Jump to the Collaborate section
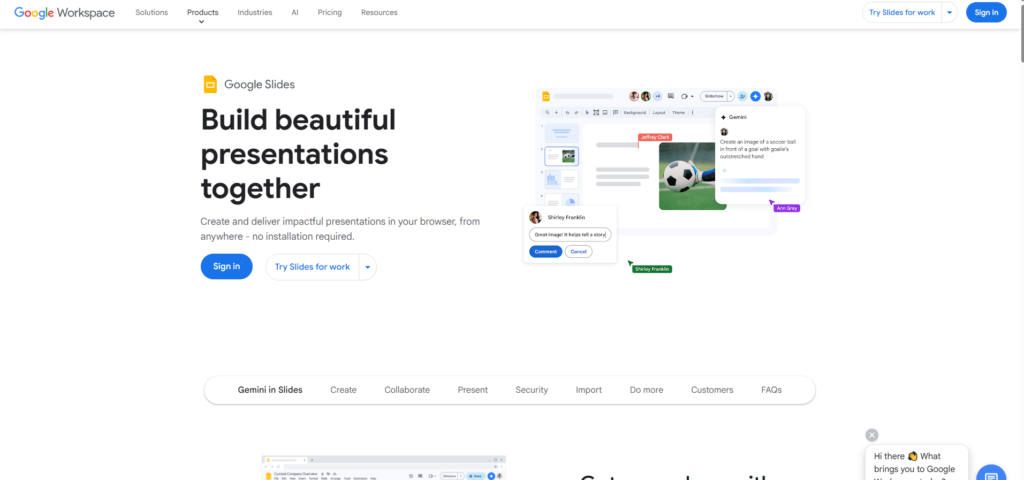Image resolution: width=1024 pixels, height=480 pixels. click(407, 390)
